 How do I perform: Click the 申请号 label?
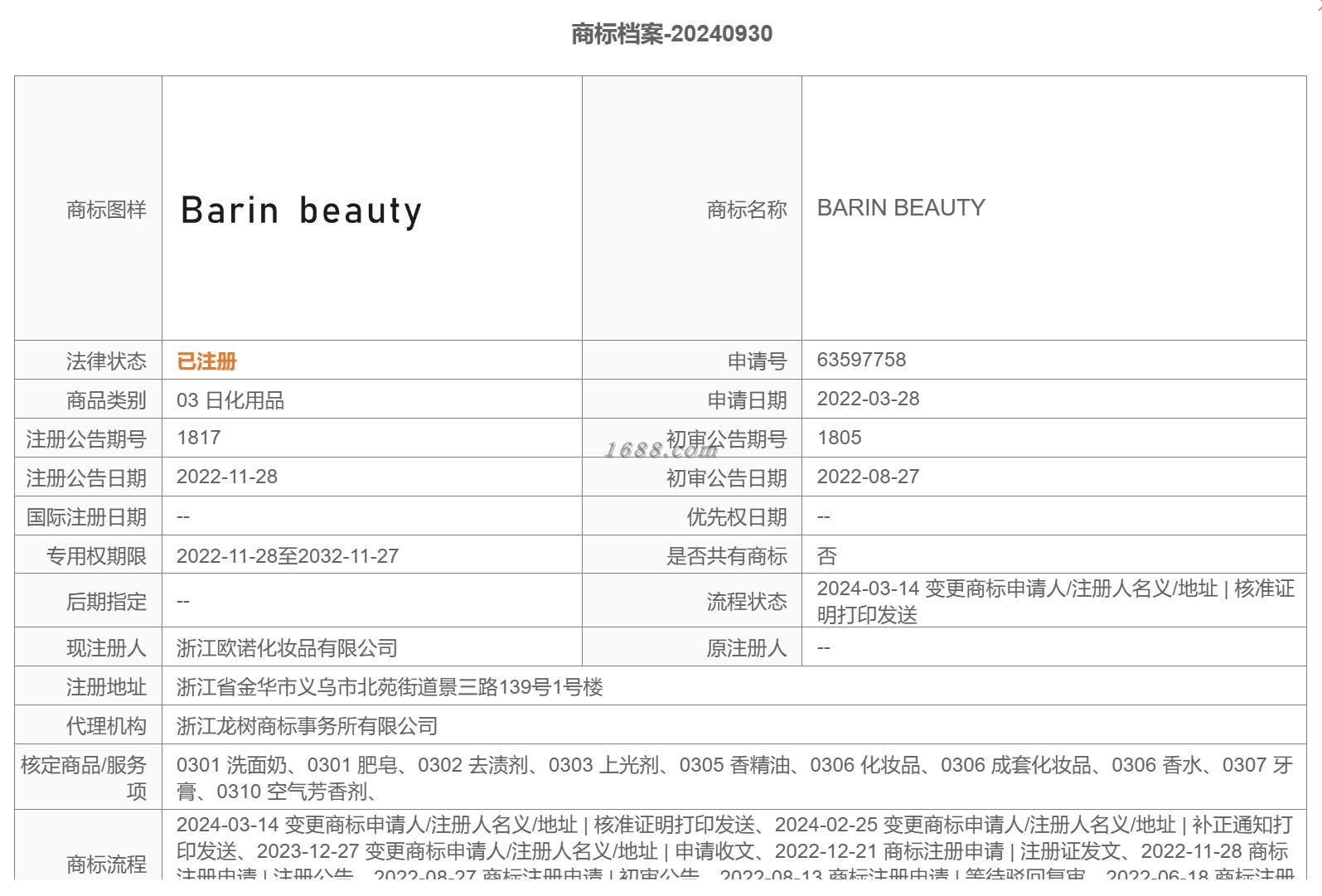(757, 361)
